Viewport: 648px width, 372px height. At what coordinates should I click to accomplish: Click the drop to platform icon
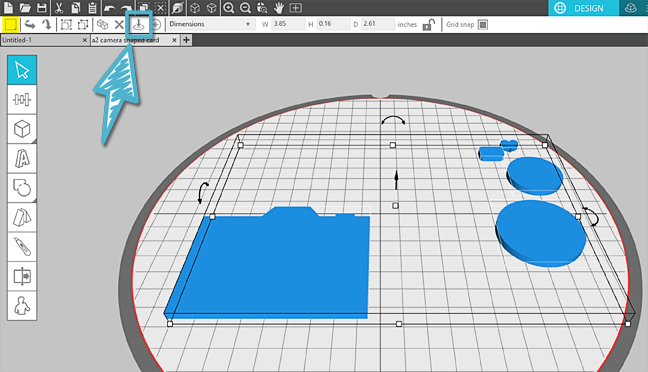(x=138, y=24)
